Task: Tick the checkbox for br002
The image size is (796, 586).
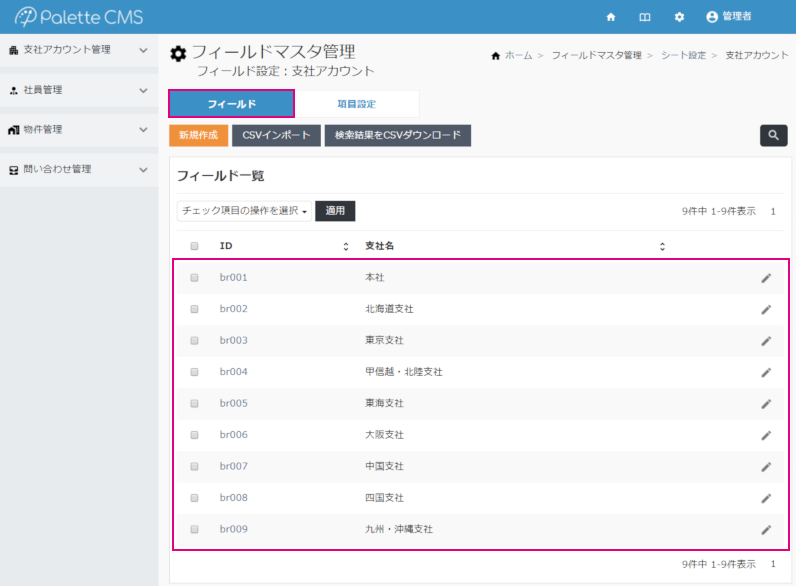Action: 195,309
